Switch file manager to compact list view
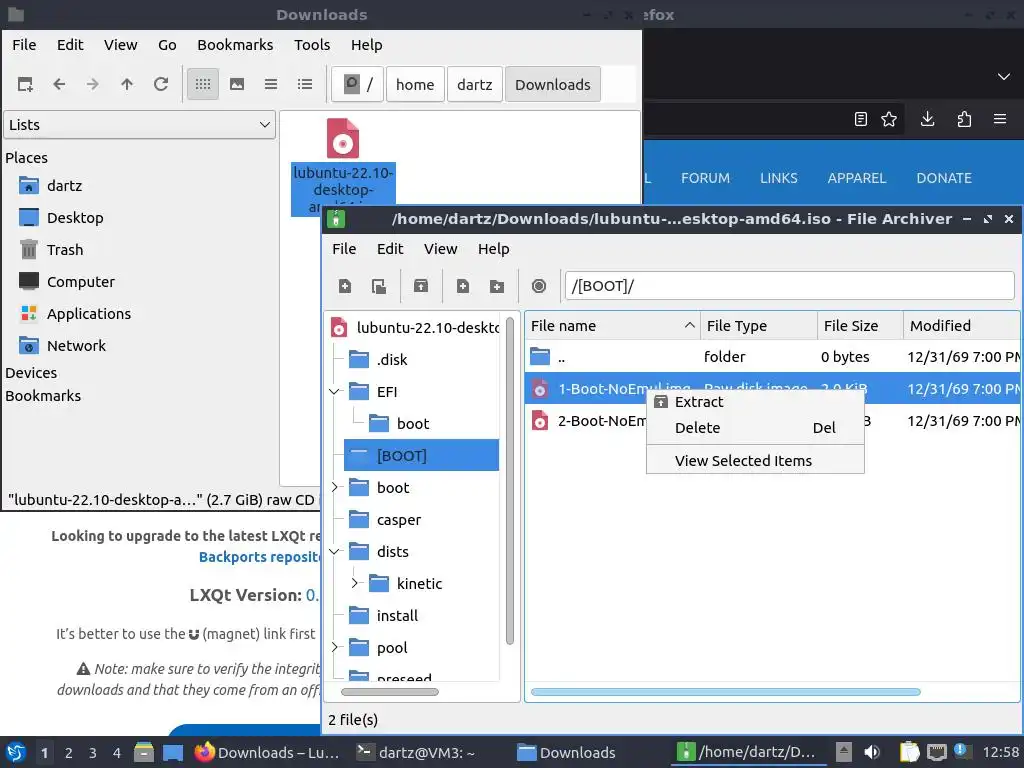Image resolution: width=1024 pixels, height=768 pixels. [271, 84]
